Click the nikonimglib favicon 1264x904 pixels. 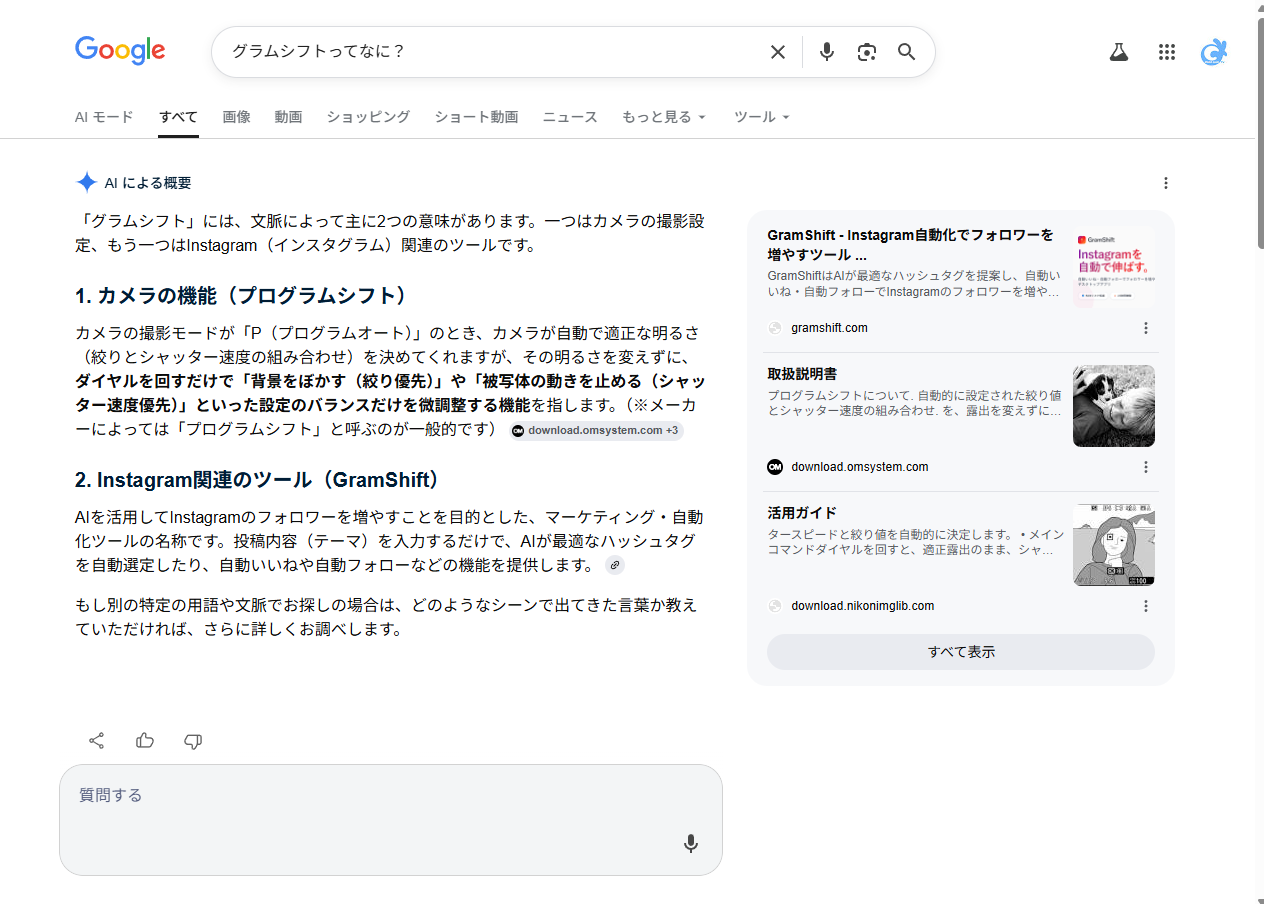coord(775,606)
